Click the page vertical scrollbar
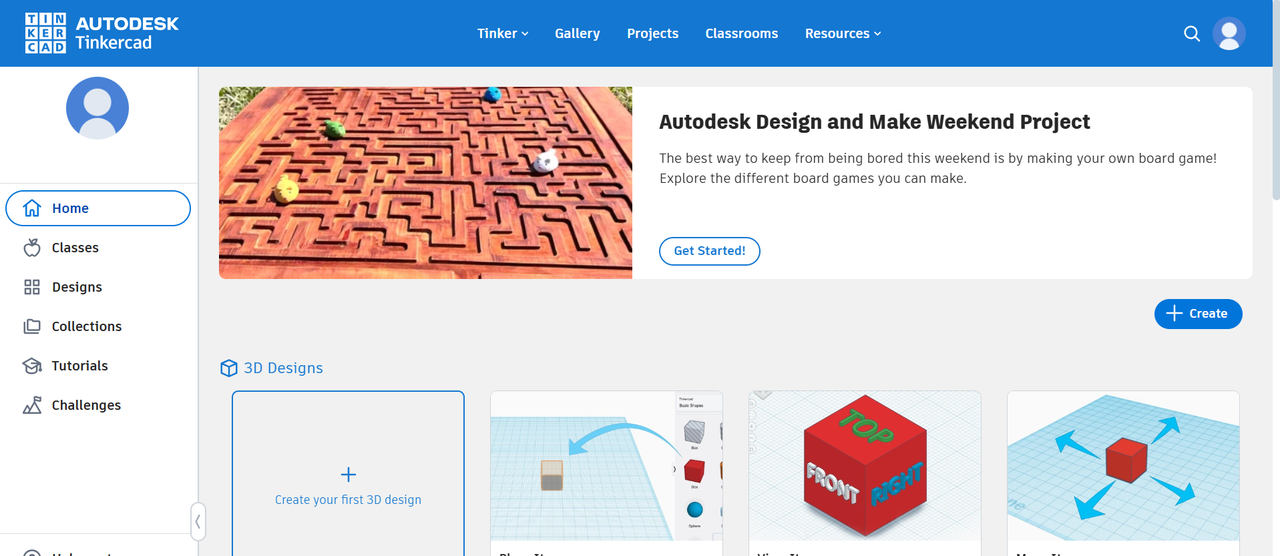Viewport: 1280px width, 556px height. (x=1275, y=100)
